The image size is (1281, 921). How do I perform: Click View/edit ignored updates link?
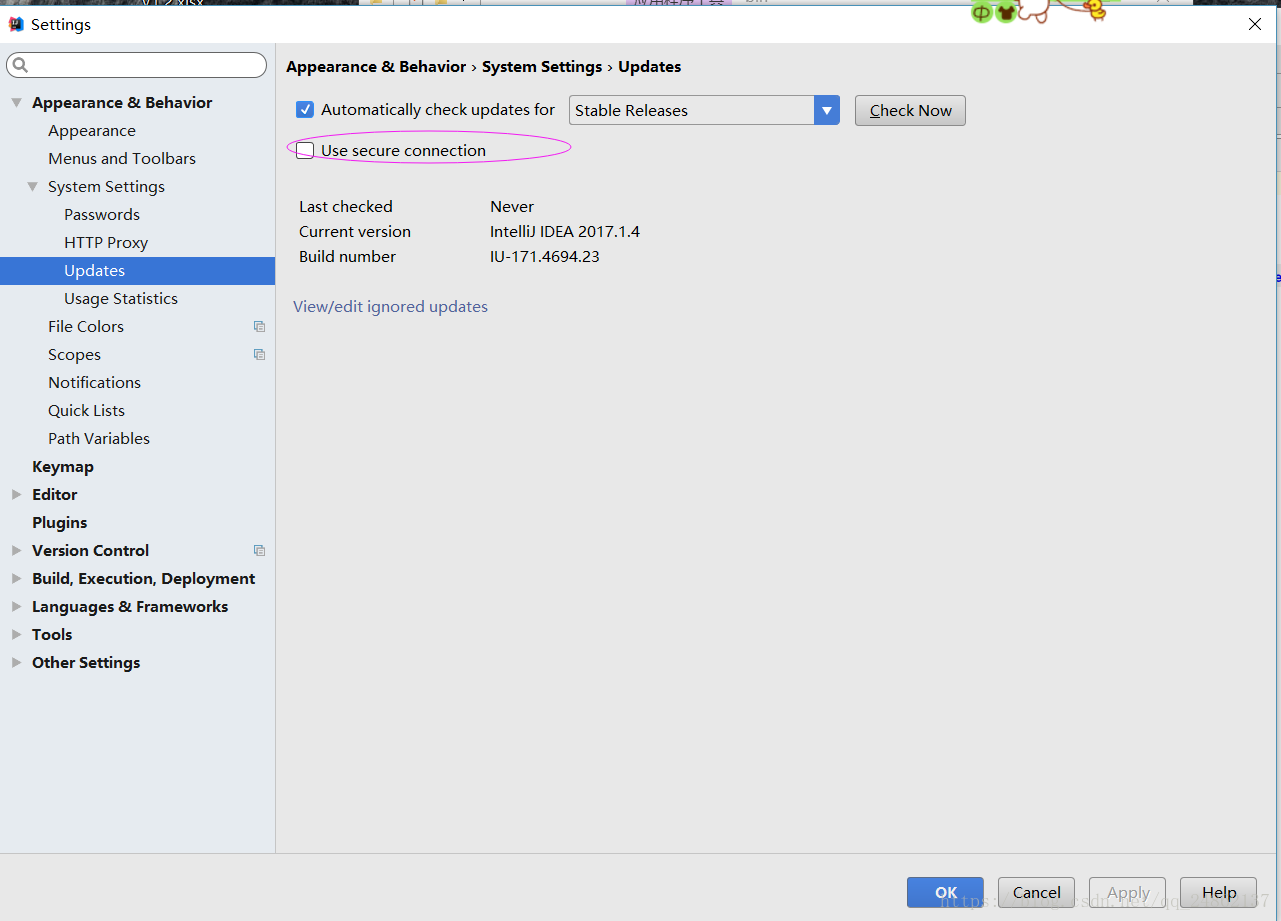(390, 307)
